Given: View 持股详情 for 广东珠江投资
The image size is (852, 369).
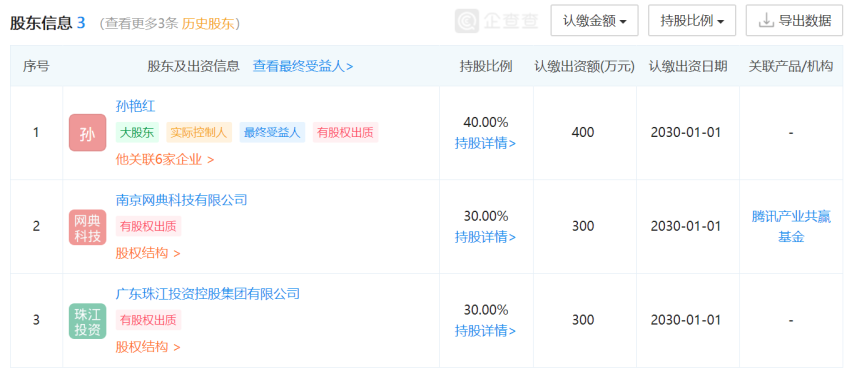Looking at the screenshot, I should [485, 330].
